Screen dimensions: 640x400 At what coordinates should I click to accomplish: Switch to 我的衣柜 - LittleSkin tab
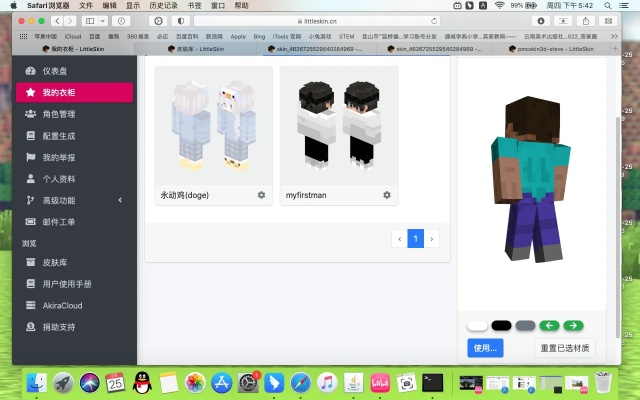tap(73, 49)
